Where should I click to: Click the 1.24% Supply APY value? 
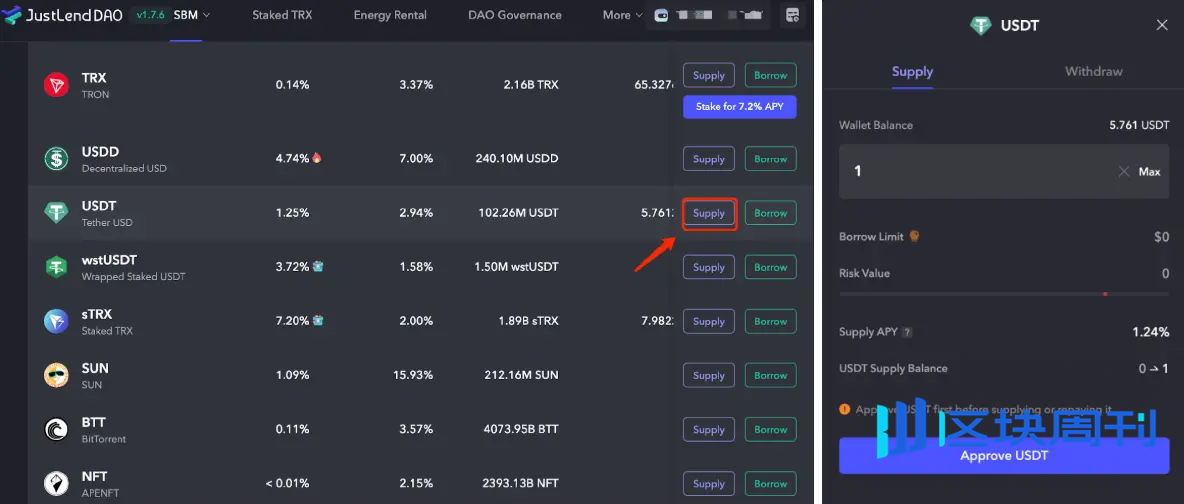(x=1151, y=332)
